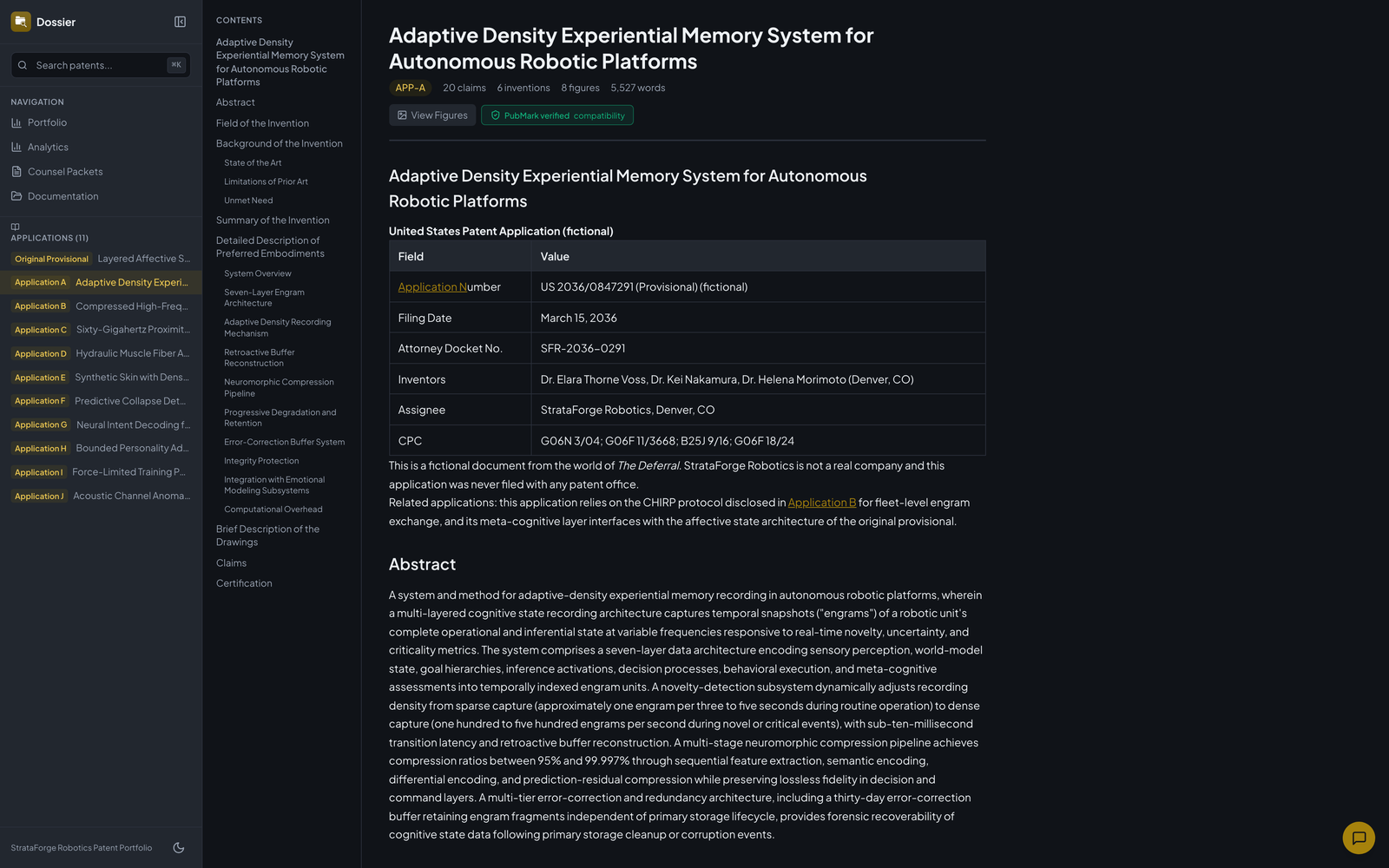This screenshot has width=1389, height=868.
Task: Open the Analytics page
Action: [101, 147]
